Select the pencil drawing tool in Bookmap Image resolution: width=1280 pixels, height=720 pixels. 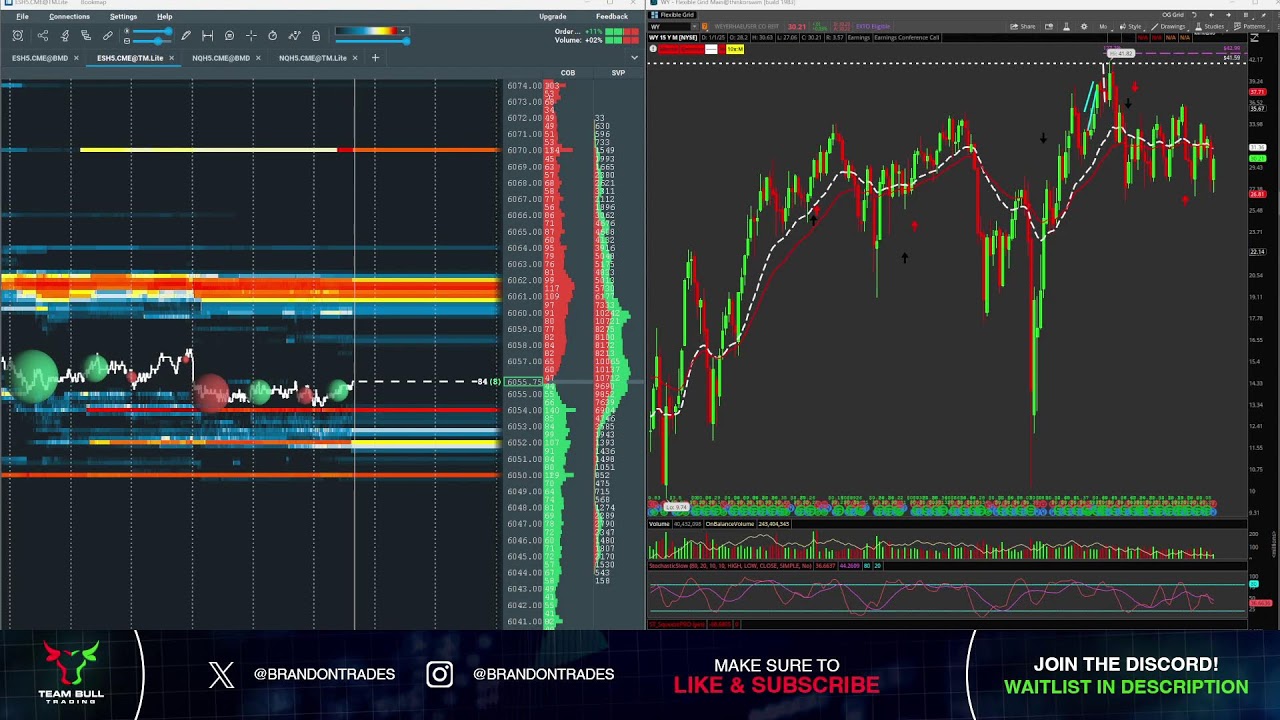[x=185, y=36]
